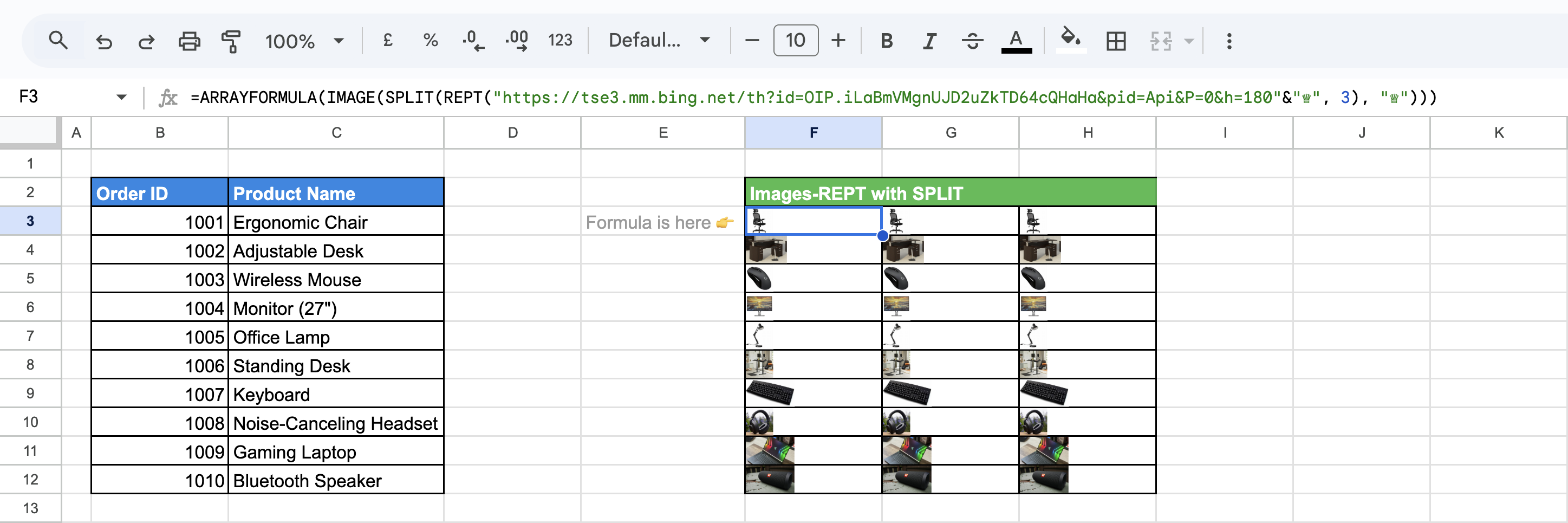Format as currency with pound icon
The image size is (1568, 523).
pyautogui.click(x=388, y=41)
